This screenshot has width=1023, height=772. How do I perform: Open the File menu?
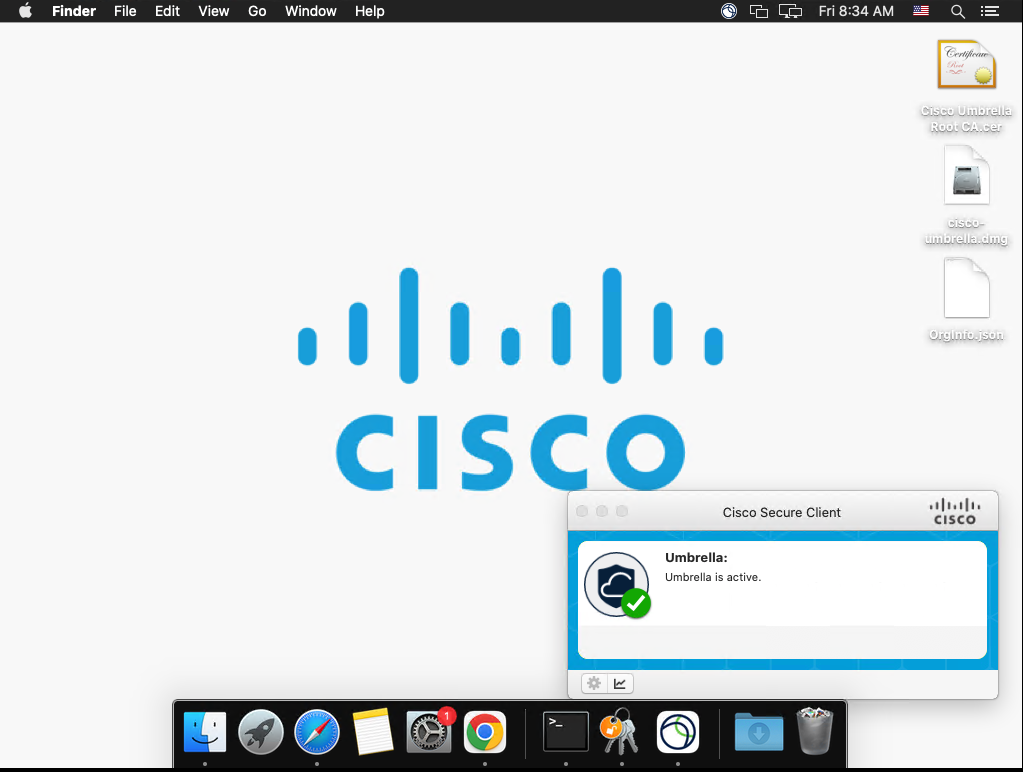pos(125,11)
